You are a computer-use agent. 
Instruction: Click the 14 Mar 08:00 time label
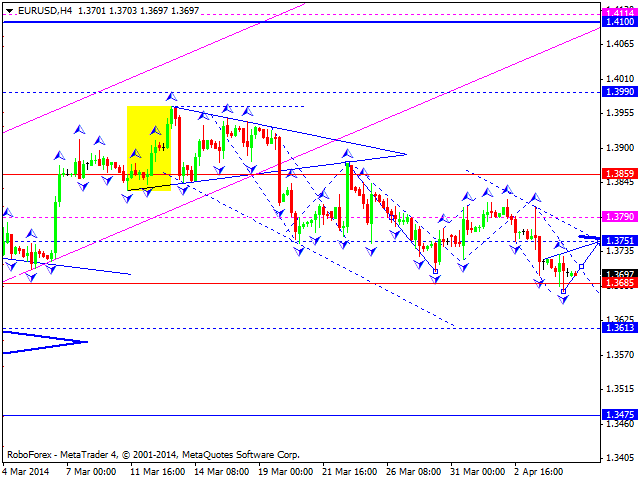pos(222,472)
